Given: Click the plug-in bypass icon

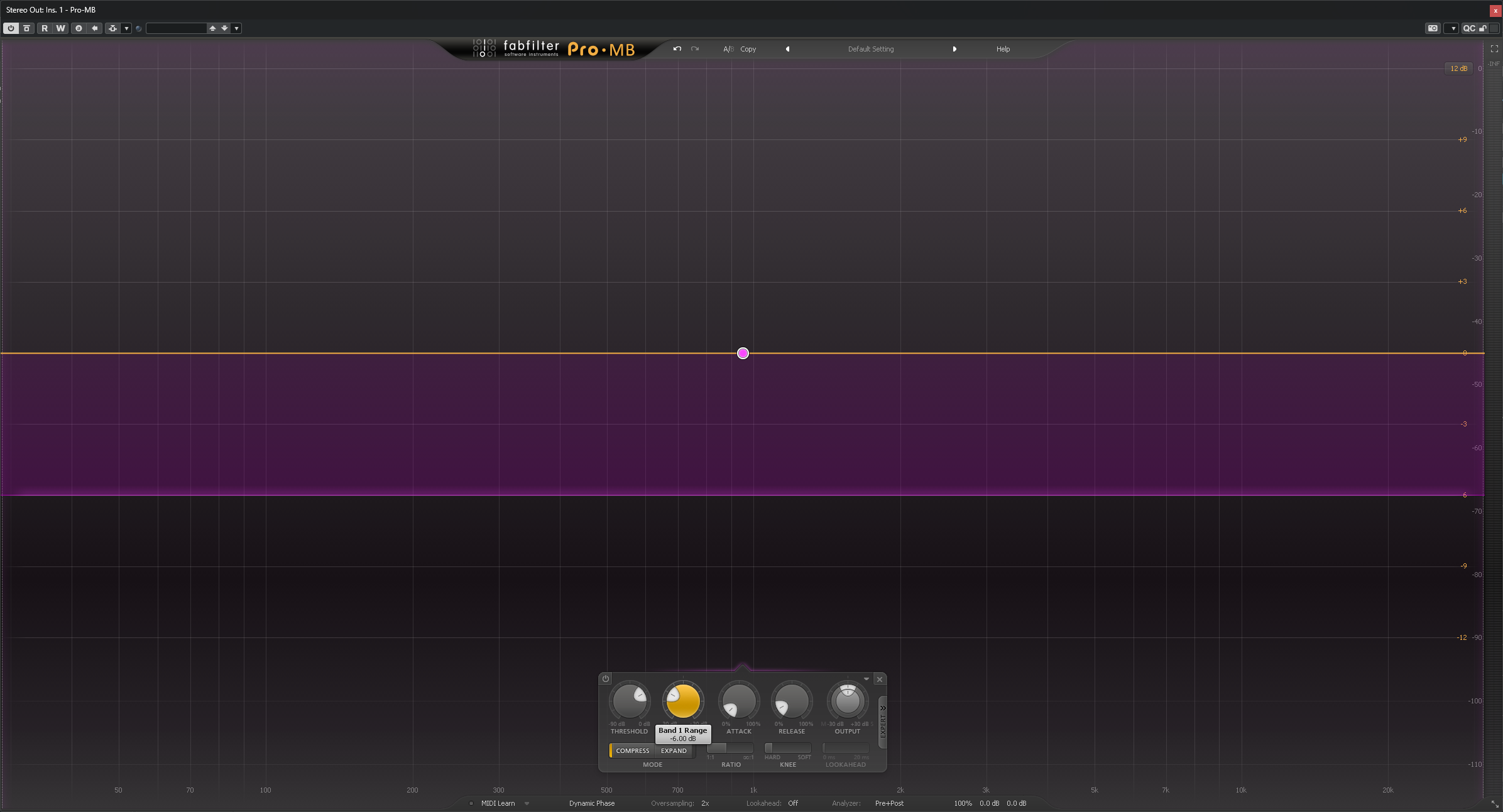Looking at the screenshot, I should [x=26, y=28].
